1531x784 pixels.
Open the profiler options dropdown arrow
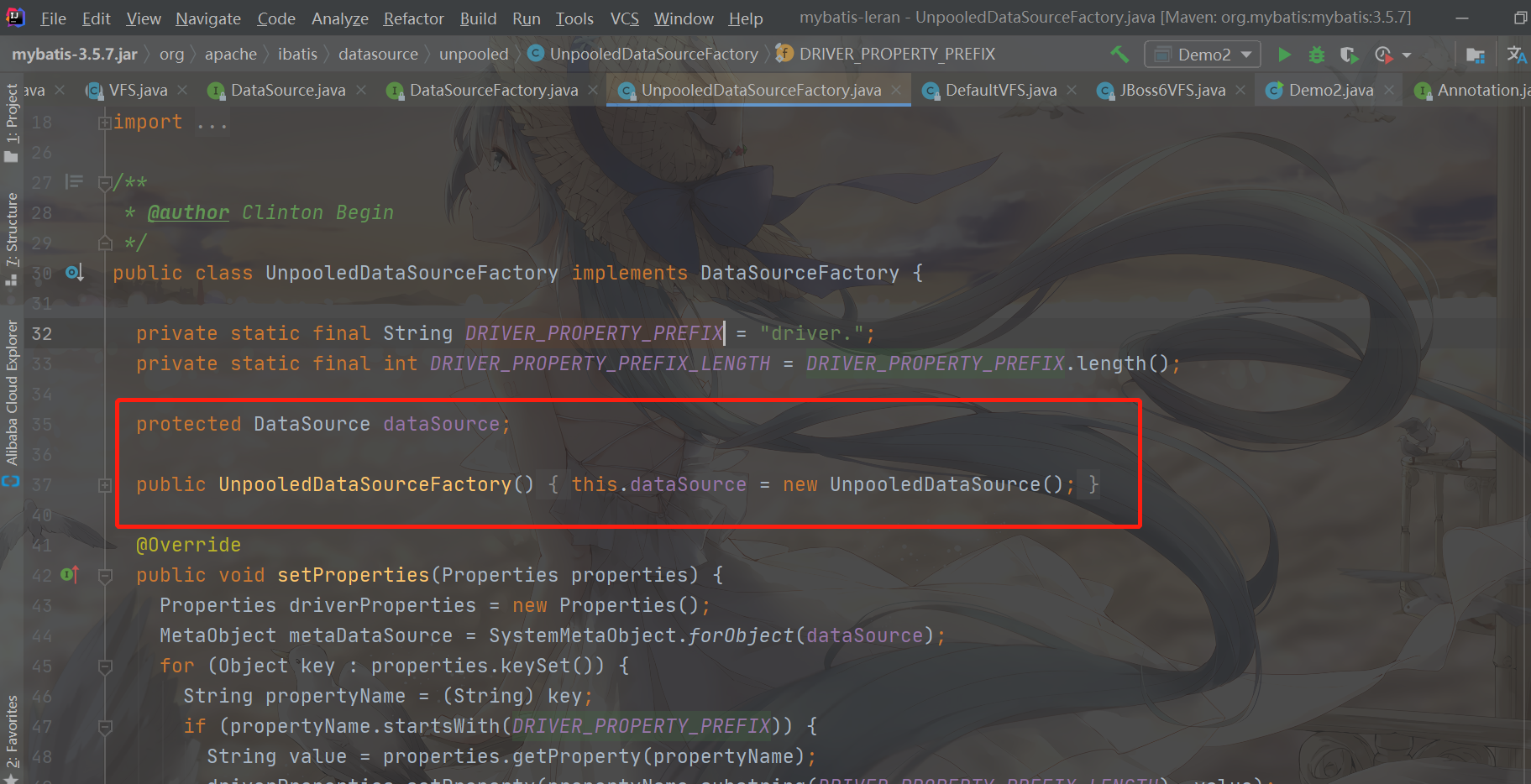1407,55
